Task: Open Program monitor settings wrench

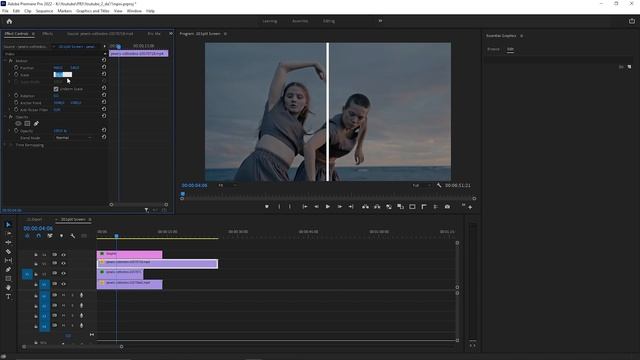Action: (x=439, y=185)
